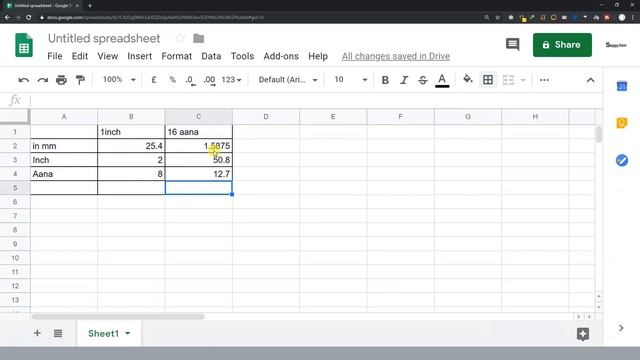This screenshot has height=360, width=640.
Task: Open the Borders tool
Action: click(x=488, y=80)
